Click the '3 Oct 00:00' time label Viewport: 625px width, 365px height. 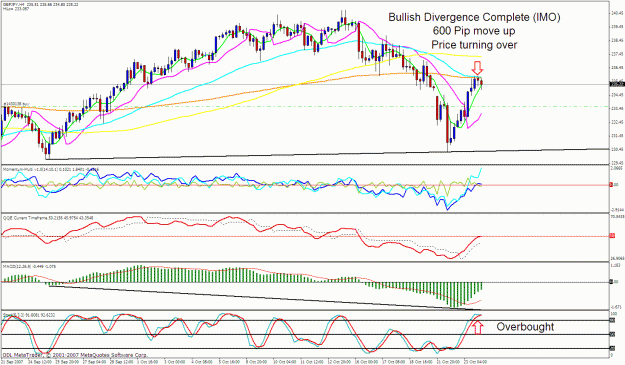pos(175,362)
